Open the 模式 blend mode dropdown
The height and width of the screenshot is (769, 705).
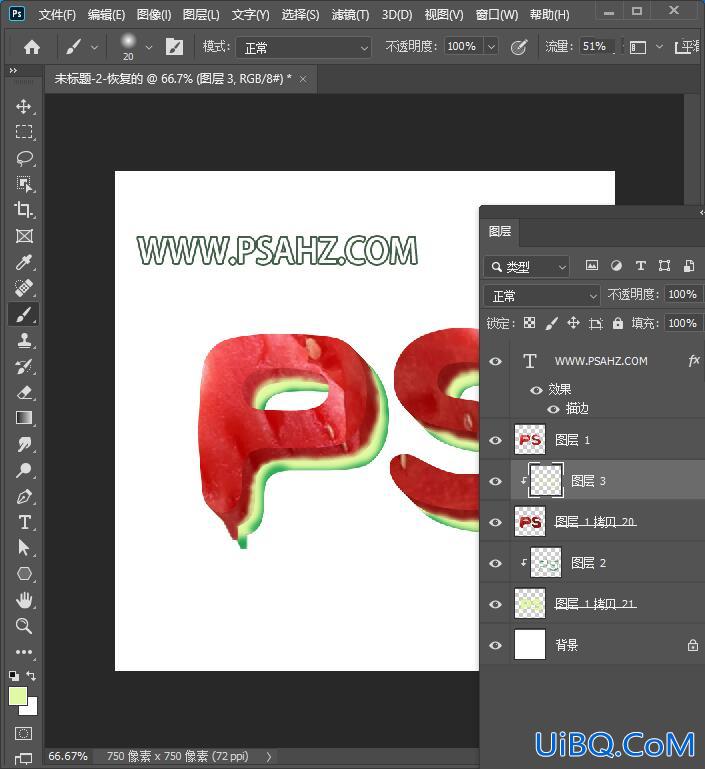tap(303, 48)
